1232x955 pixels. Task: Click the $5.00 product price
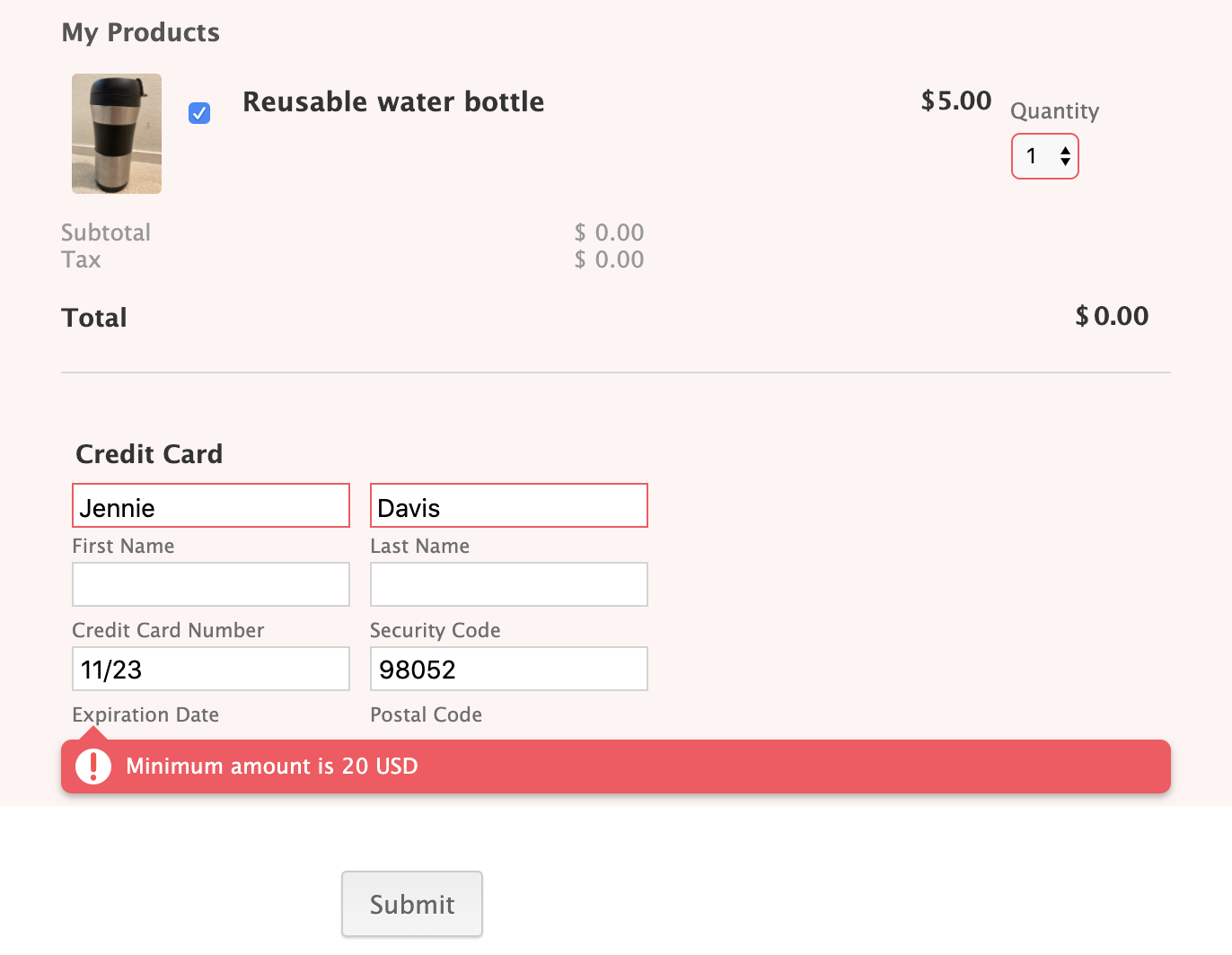click(955, 101)
